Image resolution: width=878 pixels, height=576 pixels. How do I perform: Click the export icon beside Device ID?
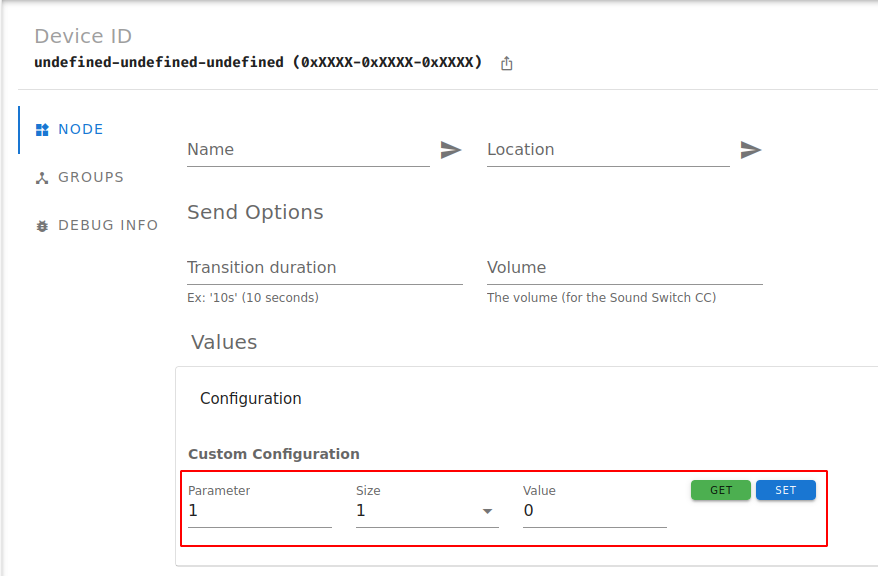(x=506, y=63)
